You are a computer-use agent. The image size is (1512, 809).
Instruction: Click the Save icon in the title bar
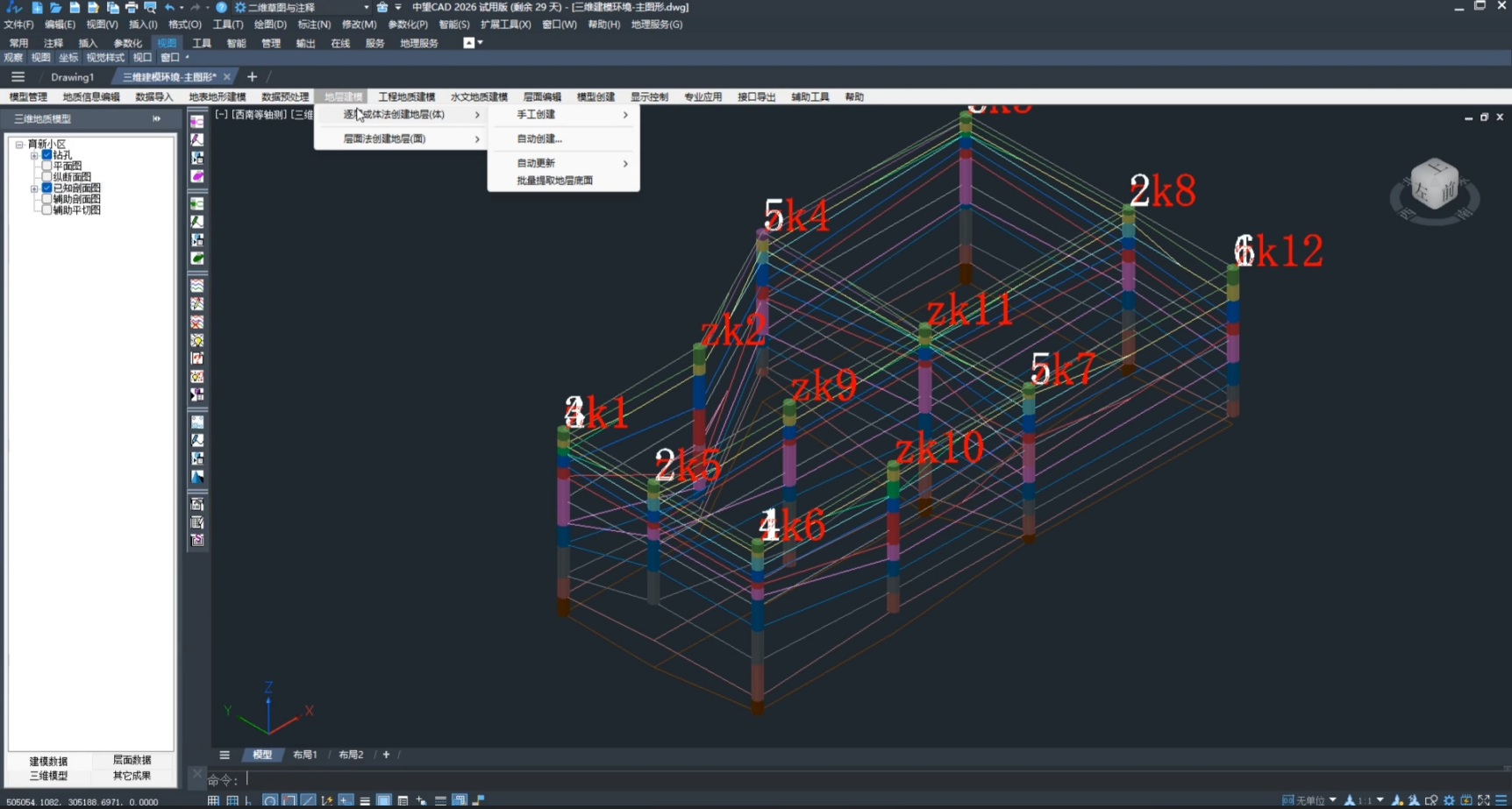[x=75, y=7]
